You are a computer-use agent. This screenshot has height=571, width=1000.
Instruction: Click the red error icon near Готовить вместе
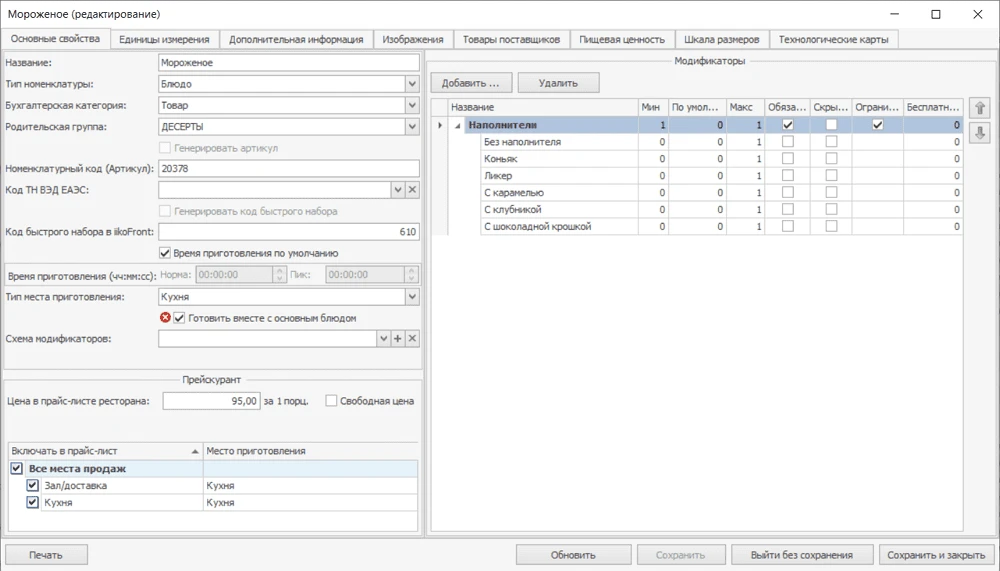click(166, 318)
